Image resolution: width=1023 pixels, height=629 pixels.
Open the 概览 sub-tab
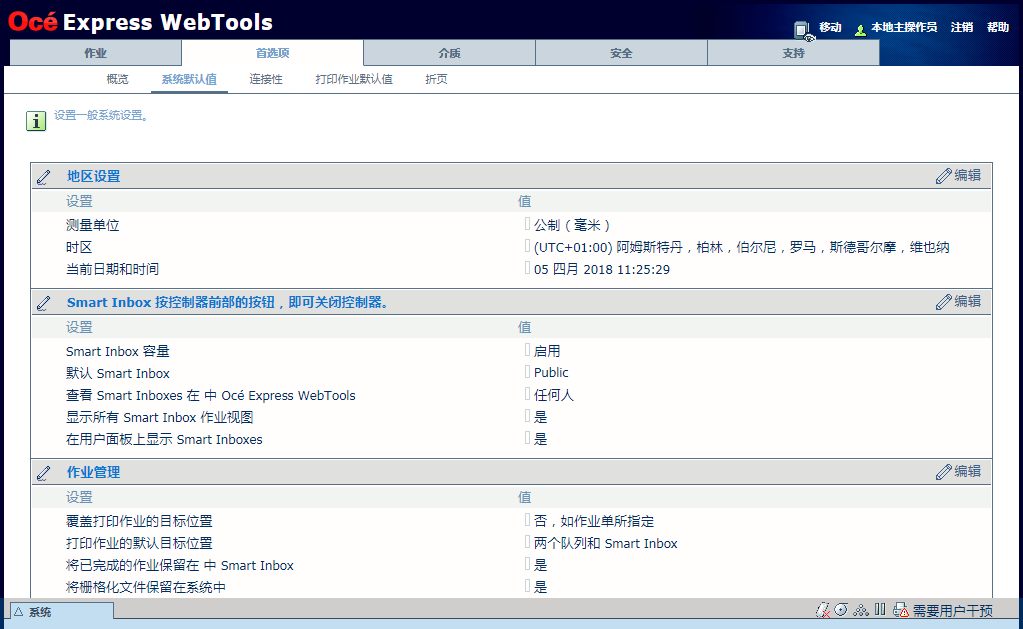(x=117, y=79)
